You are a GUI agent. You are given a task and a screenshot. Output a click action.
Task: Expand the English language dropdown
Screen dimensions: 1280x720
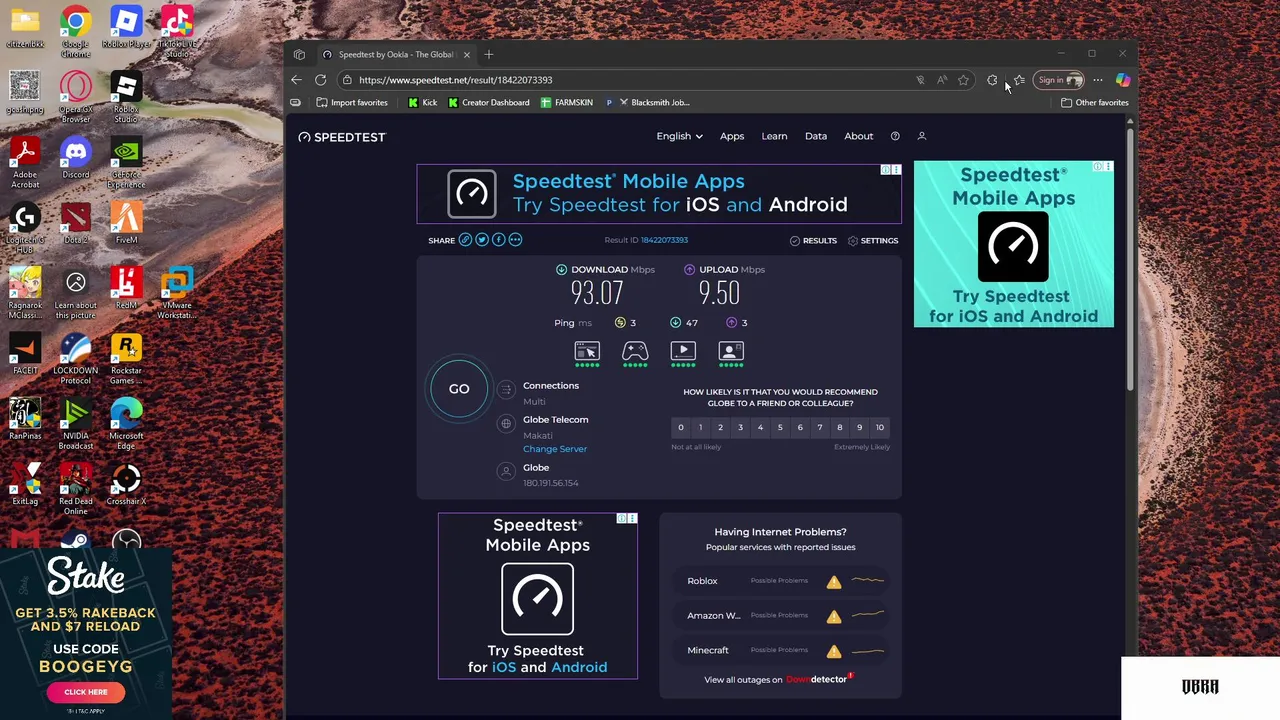(679, 136)
